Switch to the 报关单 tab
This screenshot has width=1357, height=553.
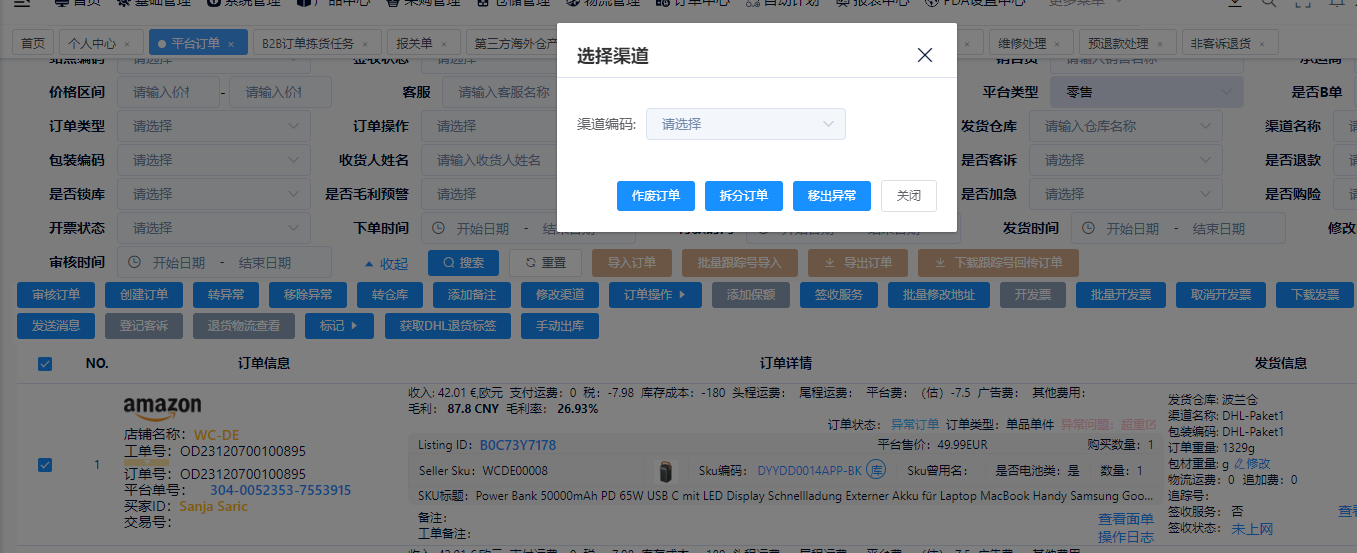click(x=414, y=44)
